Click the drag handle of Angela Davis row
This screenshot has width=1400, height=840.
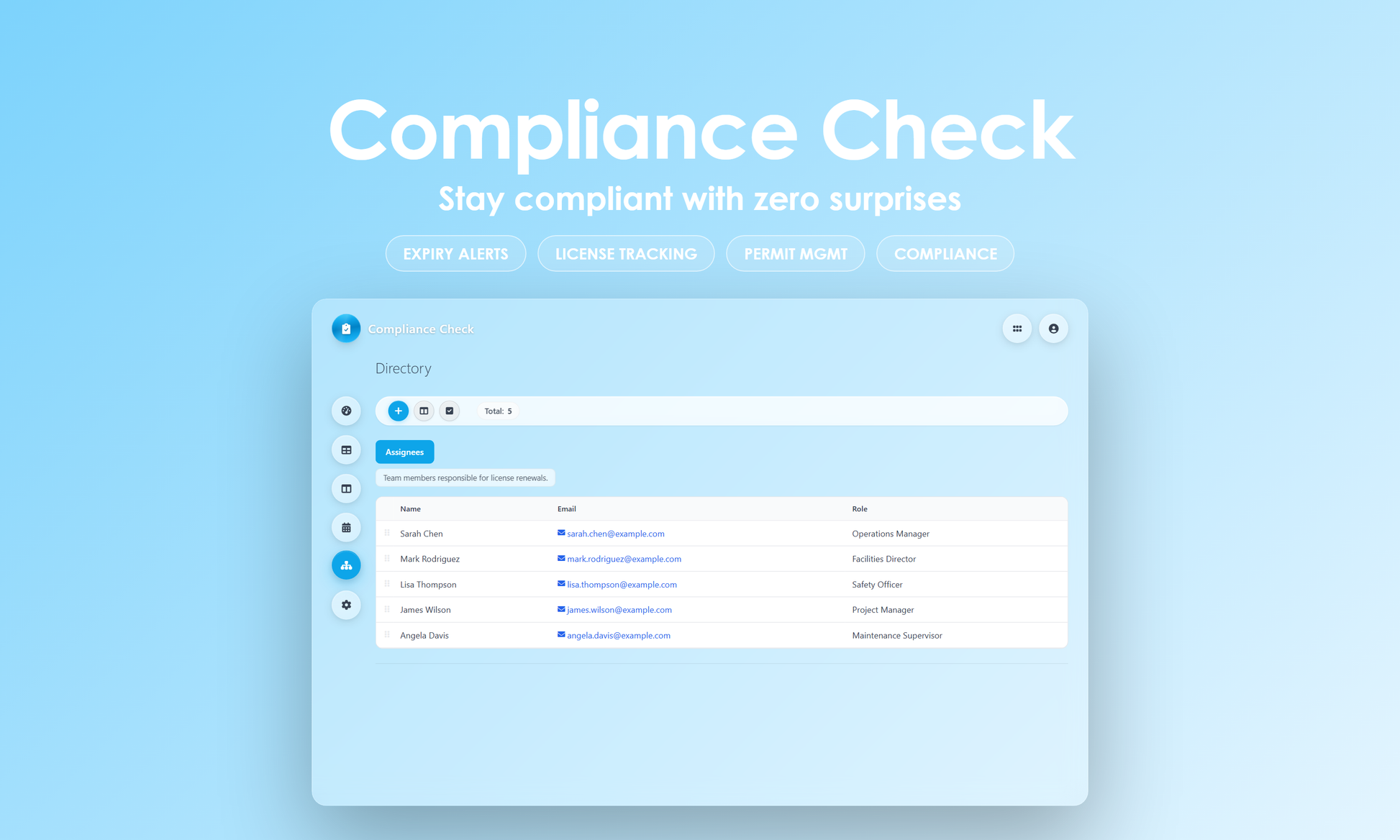387,635
